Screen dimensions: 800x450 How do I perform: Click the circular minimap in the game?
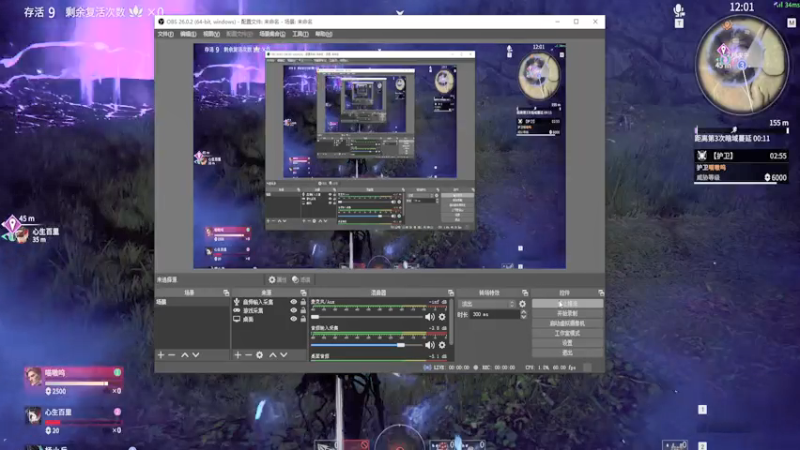point(742,65)
